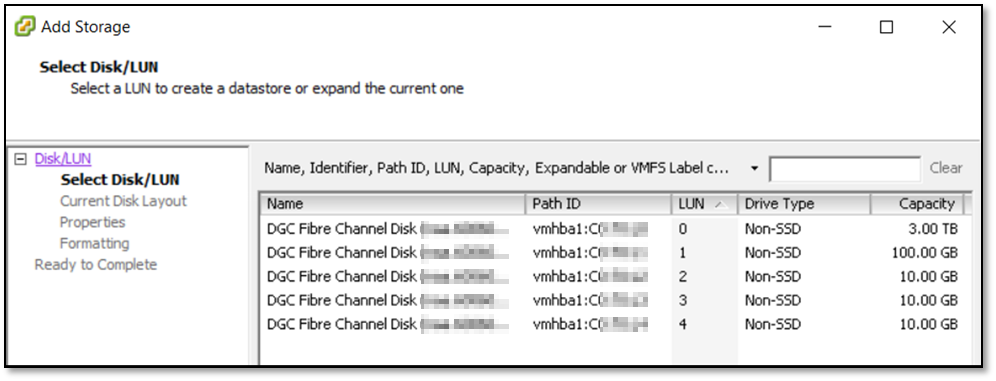Select the Properties wizard step
The image size is (996, 381).
click(92, 222)
